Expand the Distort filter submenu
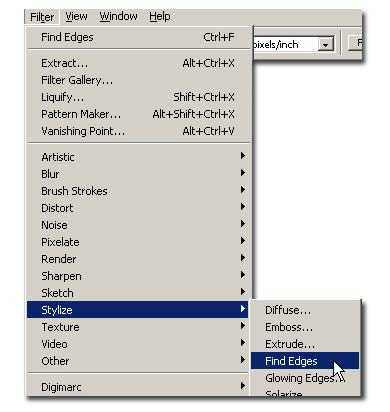This screenshot has height=412, width=390. tap(139, 208)
